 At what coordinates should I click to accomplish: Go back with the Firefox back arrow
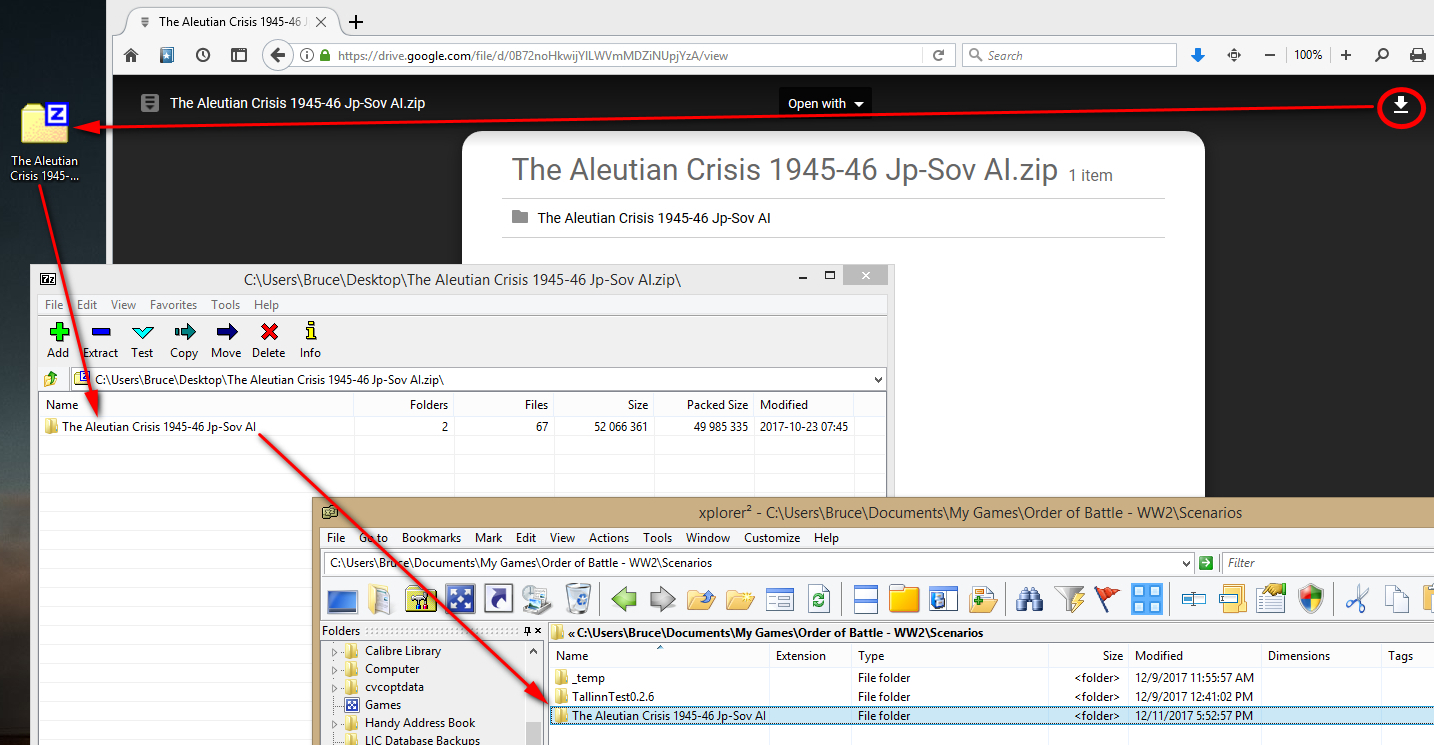277,55
